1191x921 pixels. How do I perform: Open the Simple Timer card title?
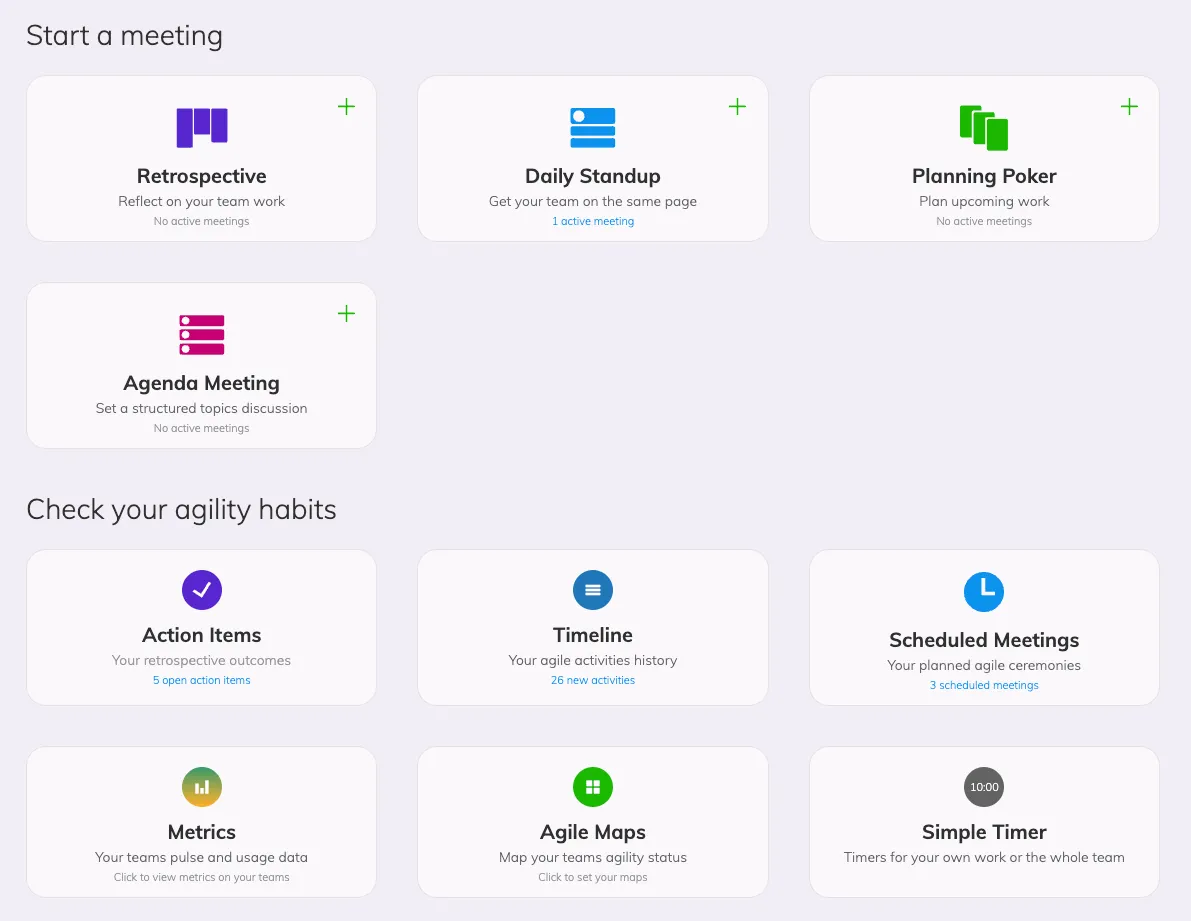point(984,832)
